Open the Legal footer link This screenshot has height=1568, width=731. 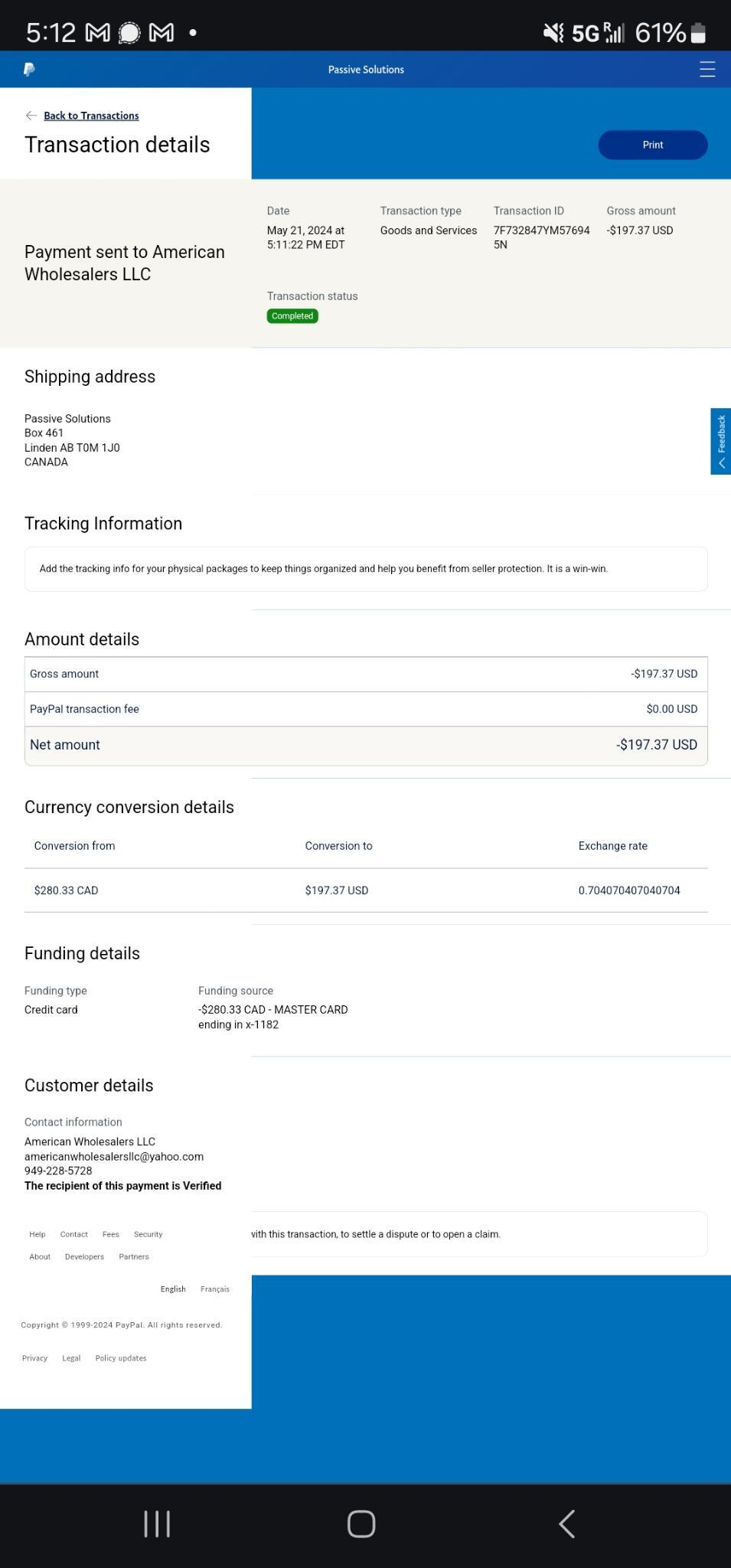[x=71, y=1358]
